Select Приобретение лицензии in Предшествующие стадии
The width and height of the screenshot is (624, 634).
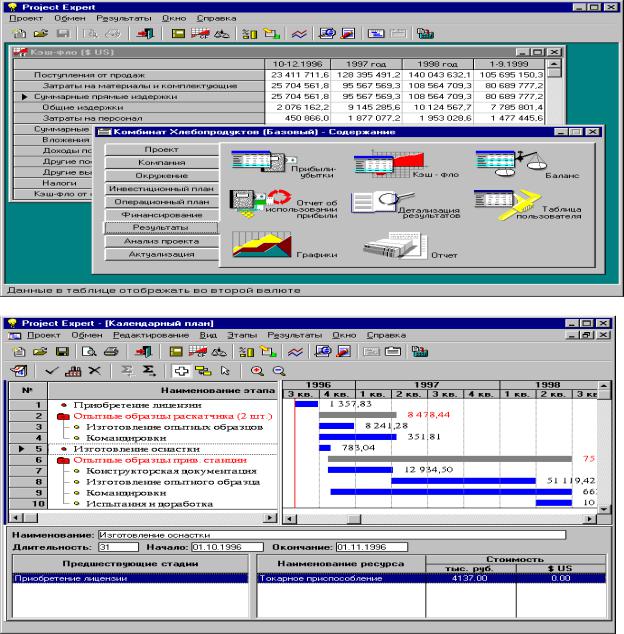(130, 579)
